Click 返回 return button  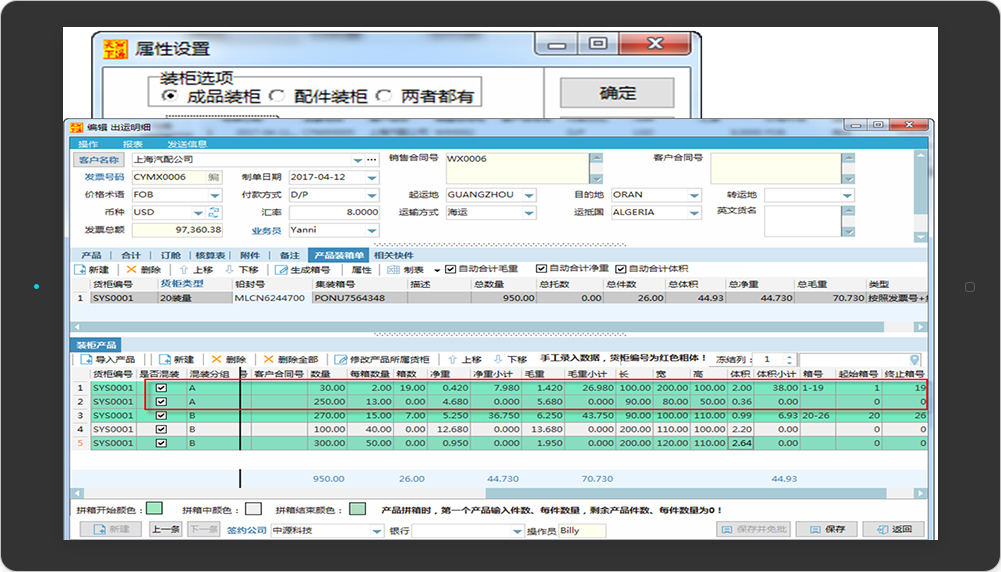(x=894, y=529)
